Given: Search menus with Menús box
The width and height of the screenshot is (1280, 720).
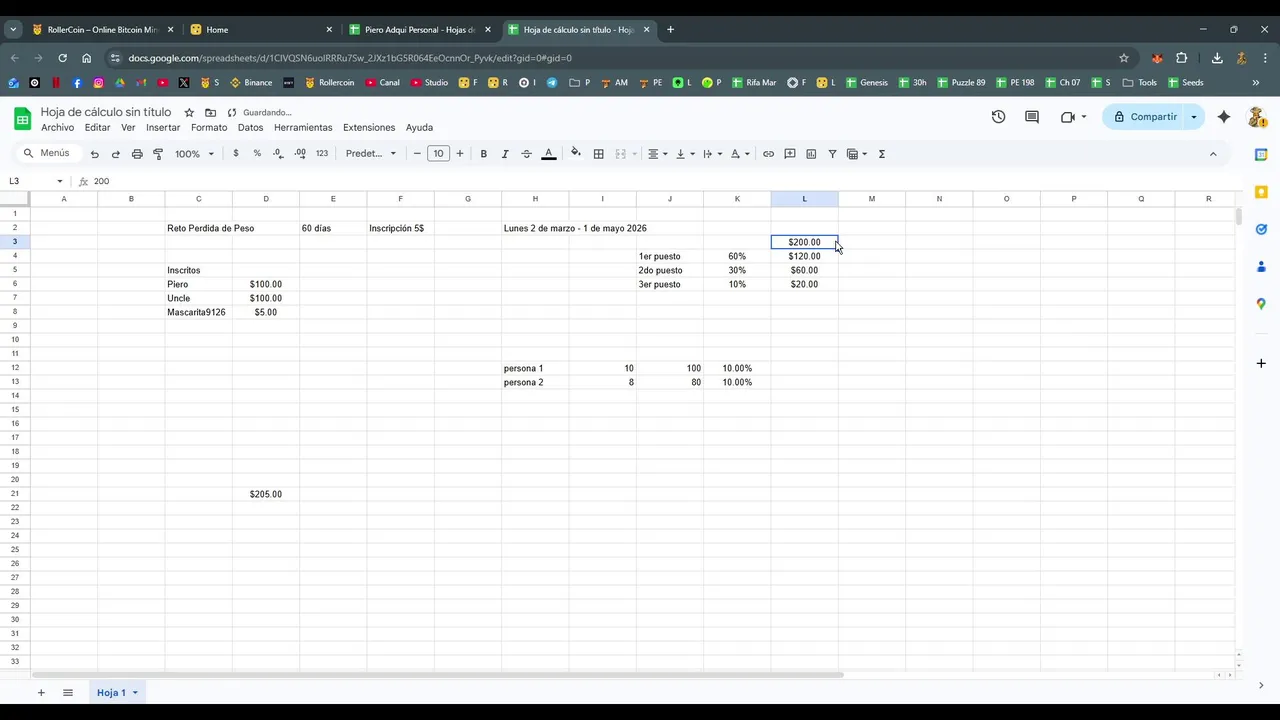Looking at the screenshot, I should [x=47, y=154].
